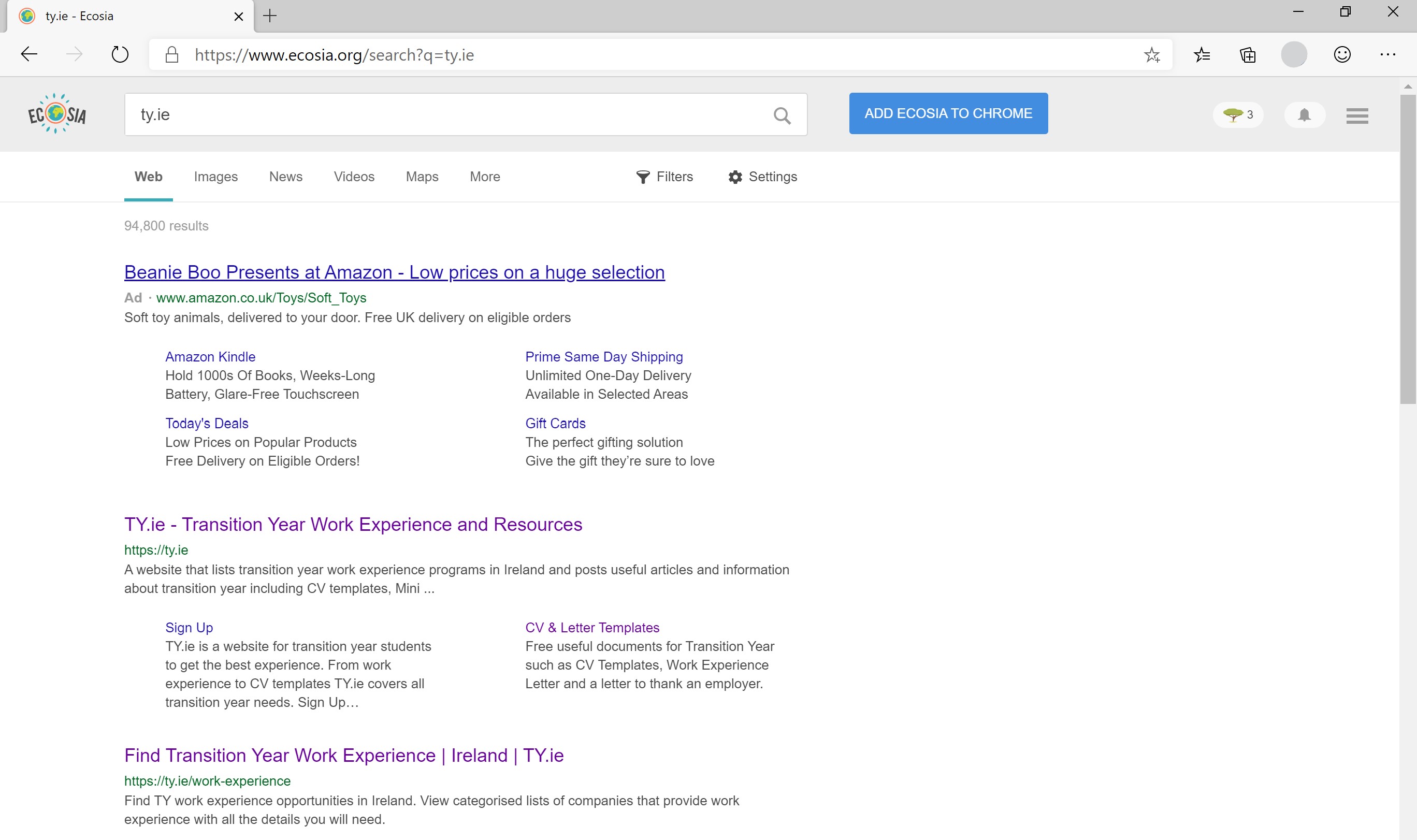The height and width of the screenshot is (840, 1417).
Task: Switch to the Videos tab
Action: point(354,177)
